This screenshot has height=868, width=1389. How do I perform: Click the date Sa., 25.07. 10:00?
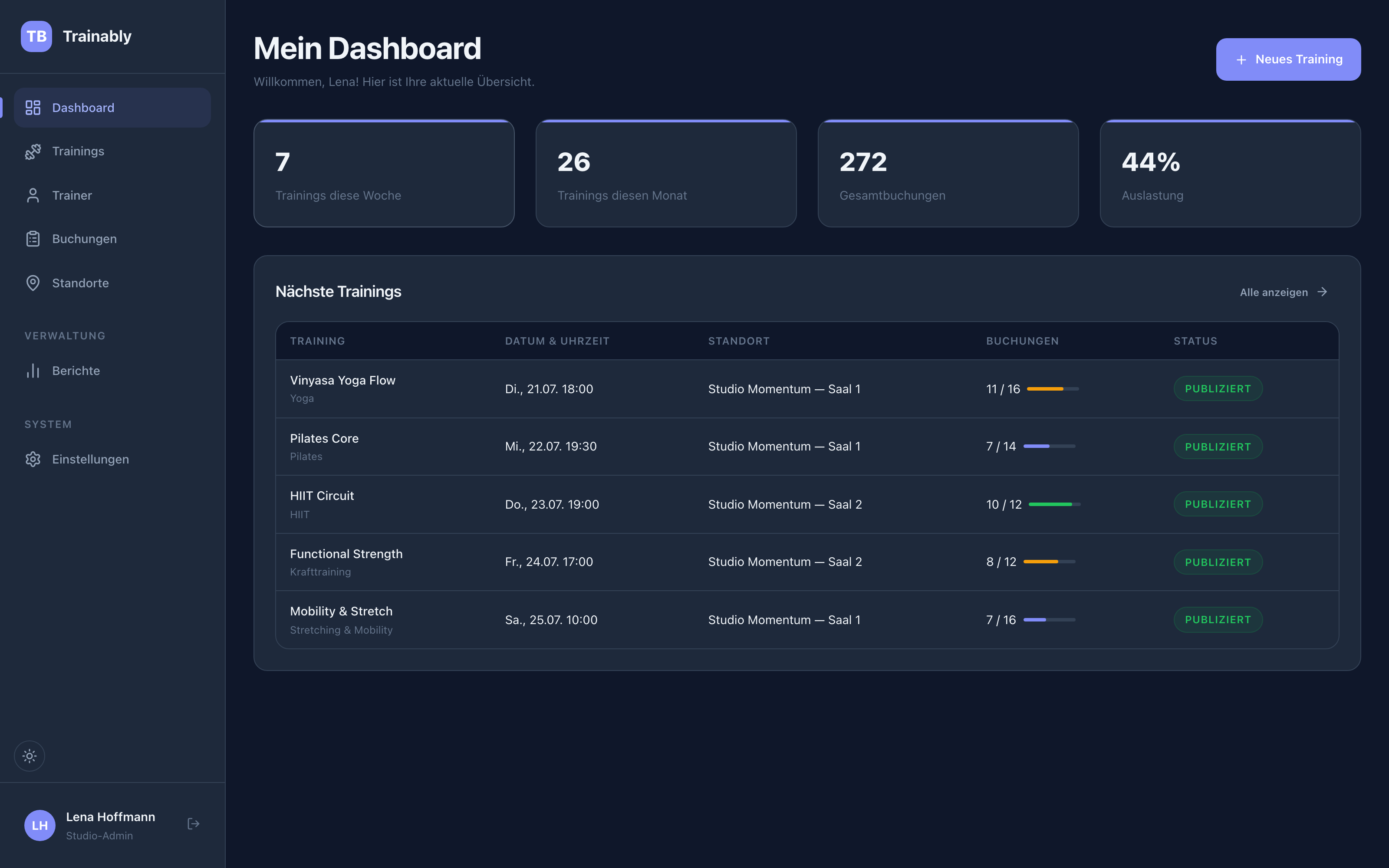click(551, 619)
